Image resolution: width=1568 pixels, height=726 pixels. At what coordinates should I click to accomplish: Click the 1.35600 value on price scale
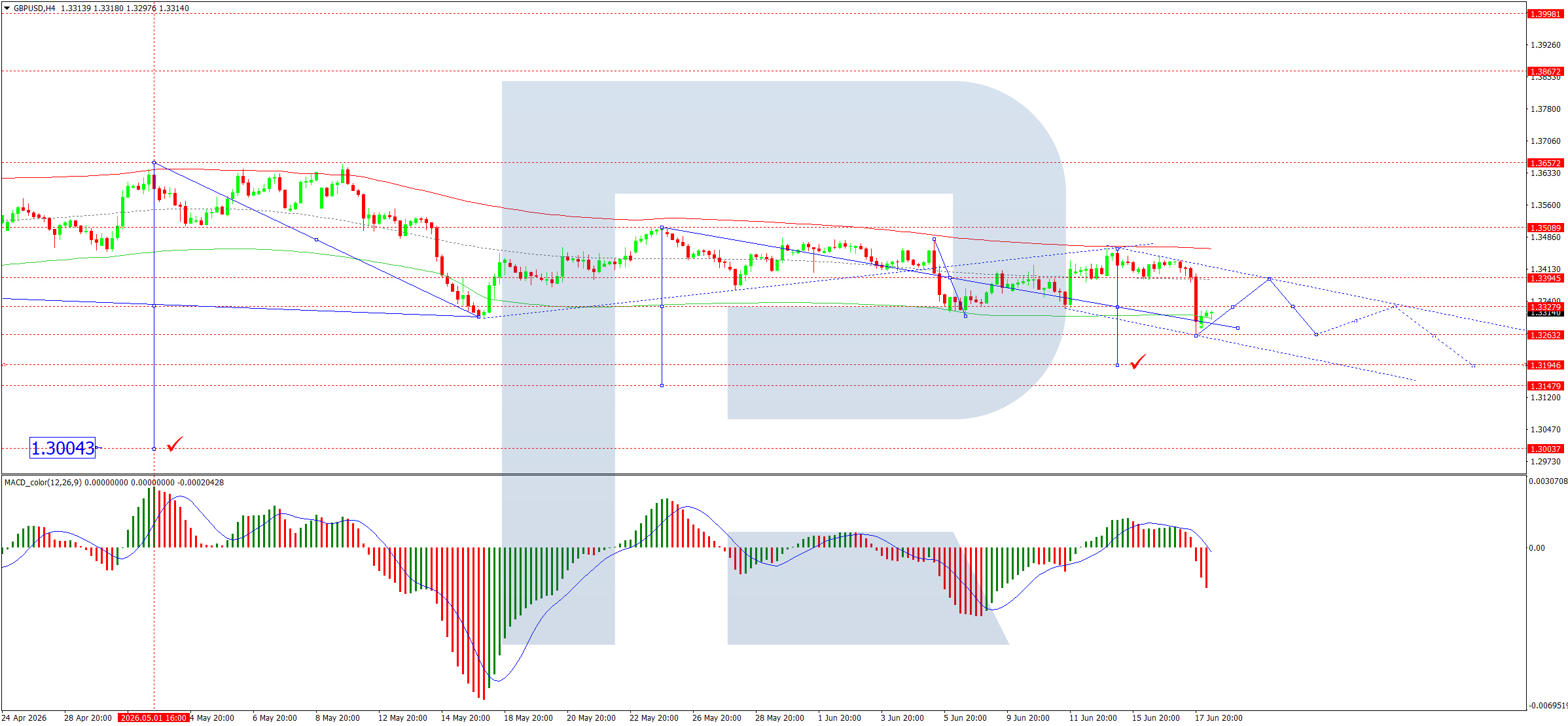(x=1545, y=205)
